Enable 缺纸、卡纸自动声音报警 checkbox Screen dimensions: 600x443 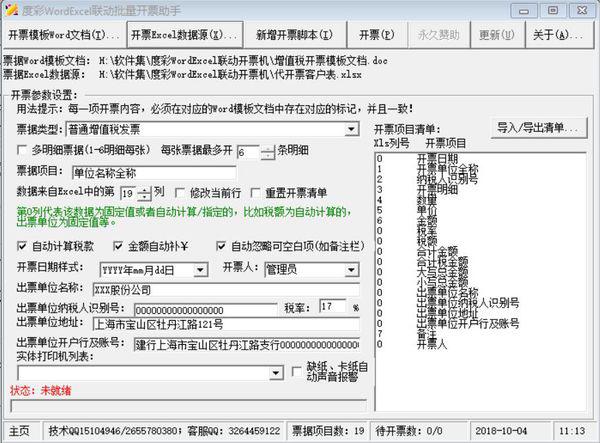pyautogui.click(x=297, y=371)
